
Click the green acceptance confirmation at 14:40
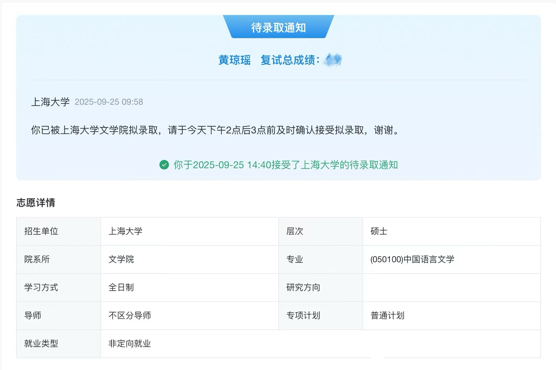click(278, 165)
